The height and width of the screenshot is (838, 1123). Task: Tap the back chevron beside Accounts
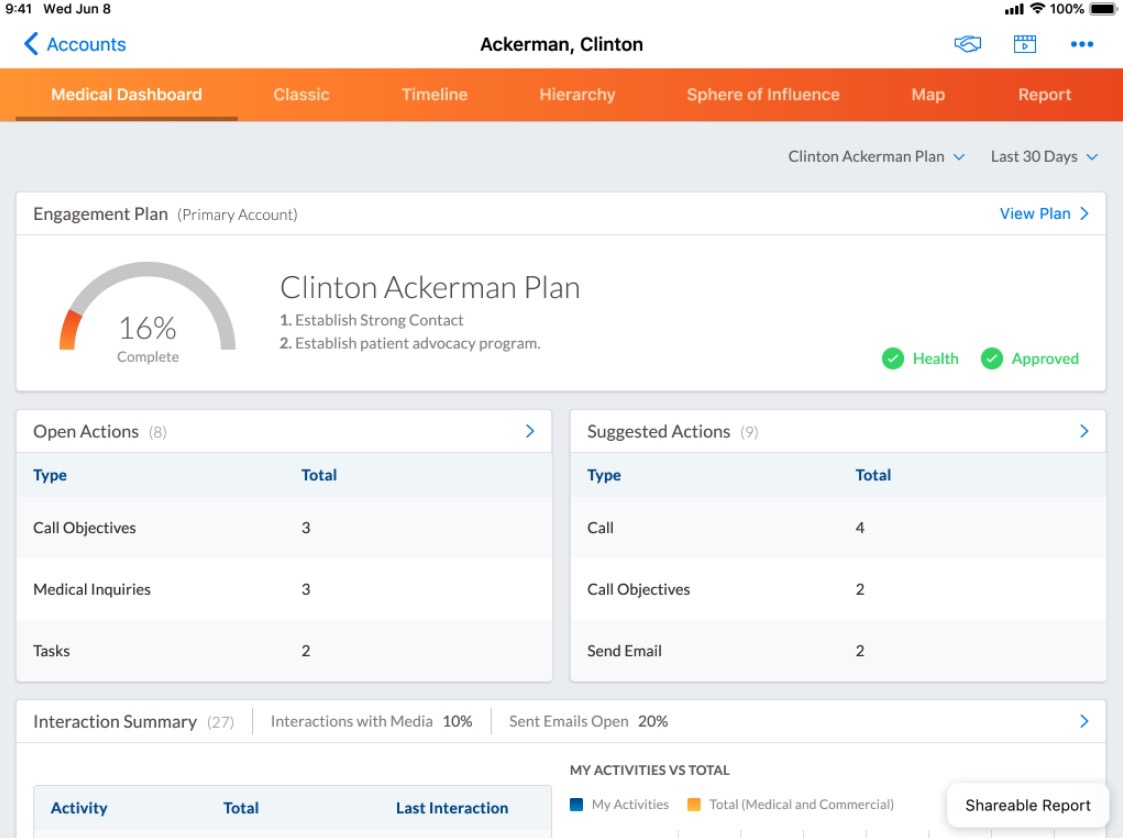[x=31, y=44]
